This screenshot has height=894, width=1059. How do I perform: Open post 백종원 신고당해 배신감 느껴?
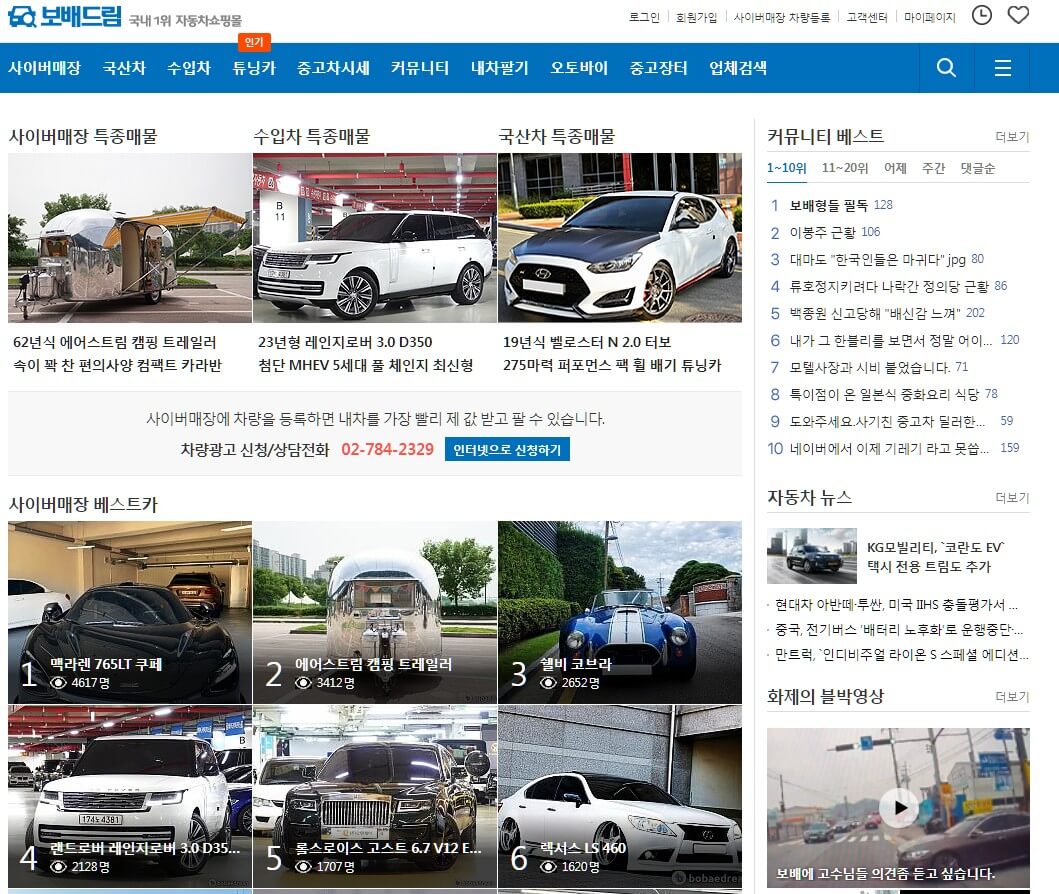coord(875,313)
